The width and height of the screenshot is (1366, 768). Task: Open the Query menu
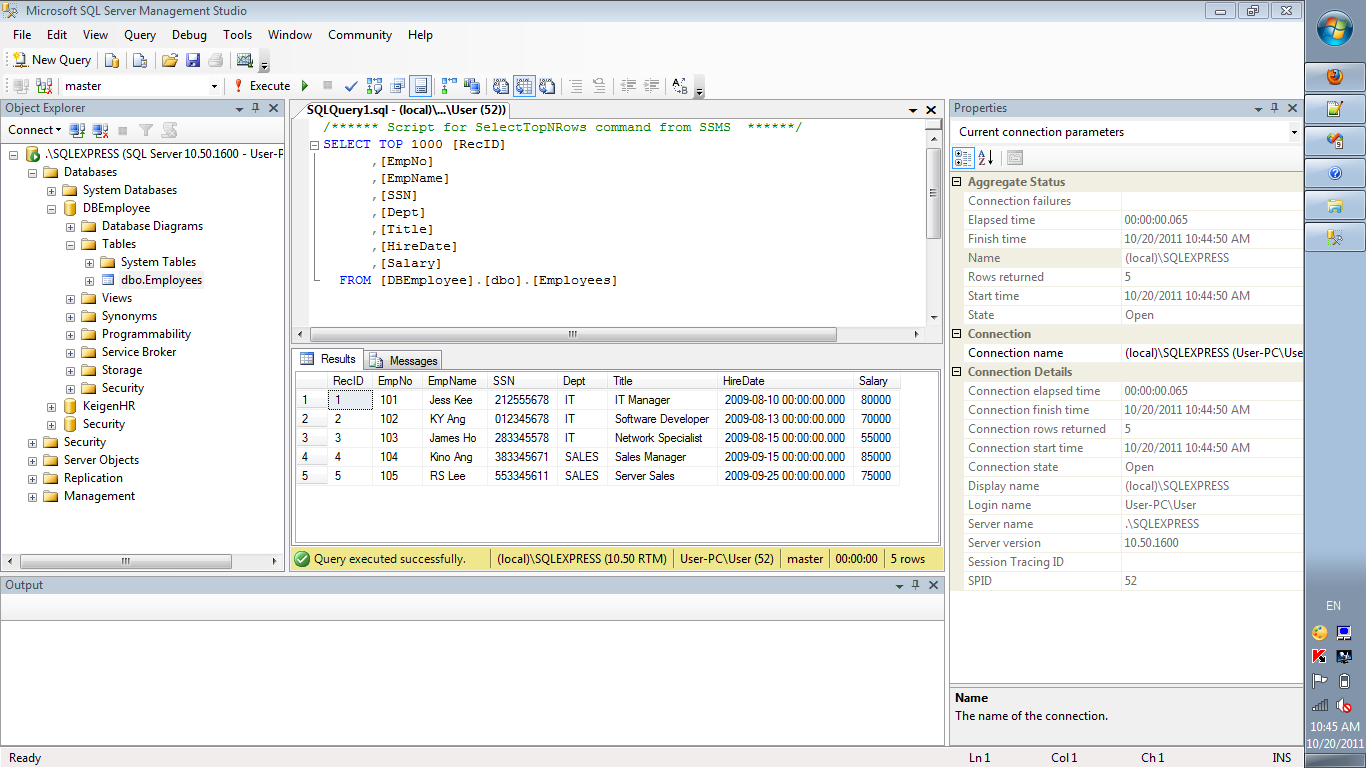click(x=140, y=35)
